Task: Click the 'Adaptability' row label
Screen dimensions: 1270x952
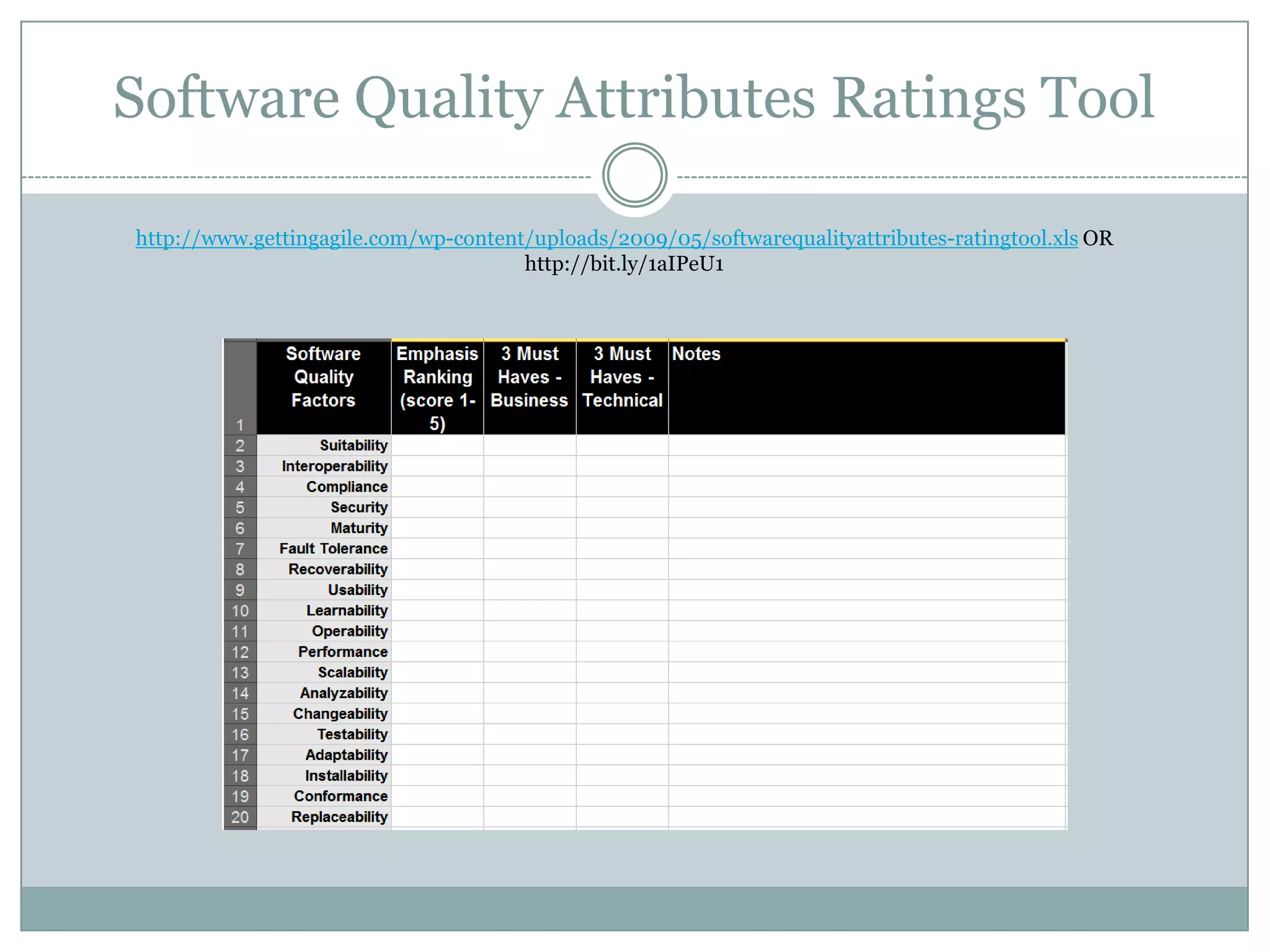Action: pos(346,756)
